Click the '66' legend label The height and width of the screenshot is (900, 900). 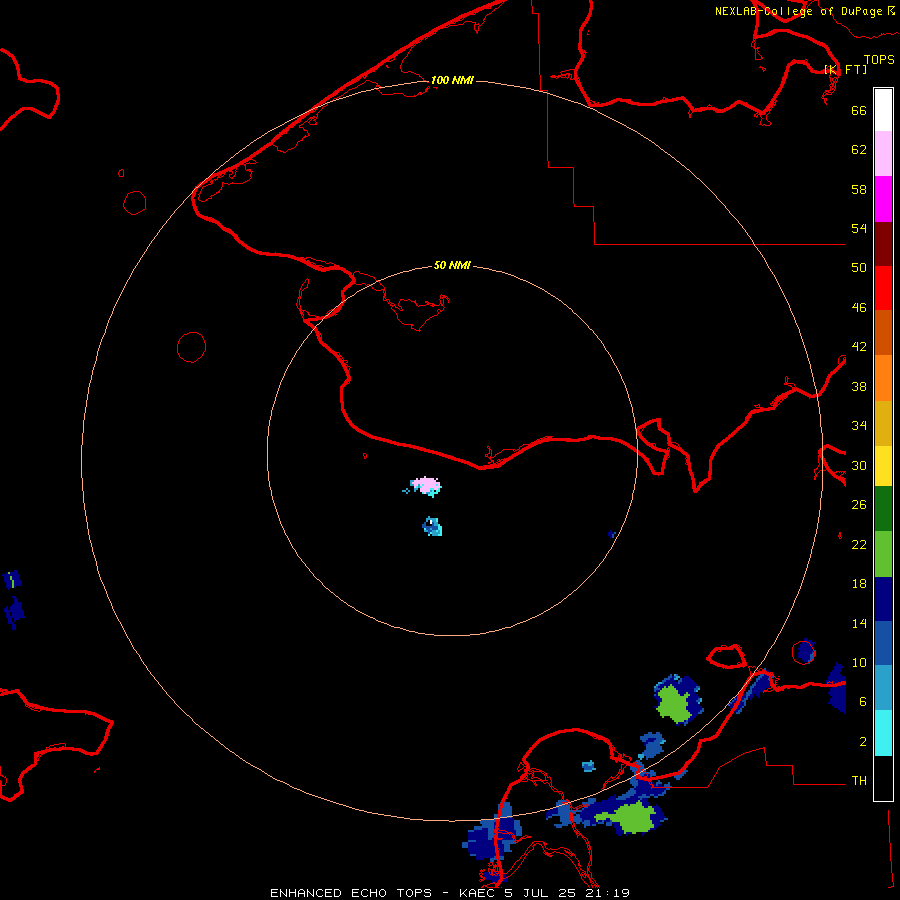click(859, 110)
